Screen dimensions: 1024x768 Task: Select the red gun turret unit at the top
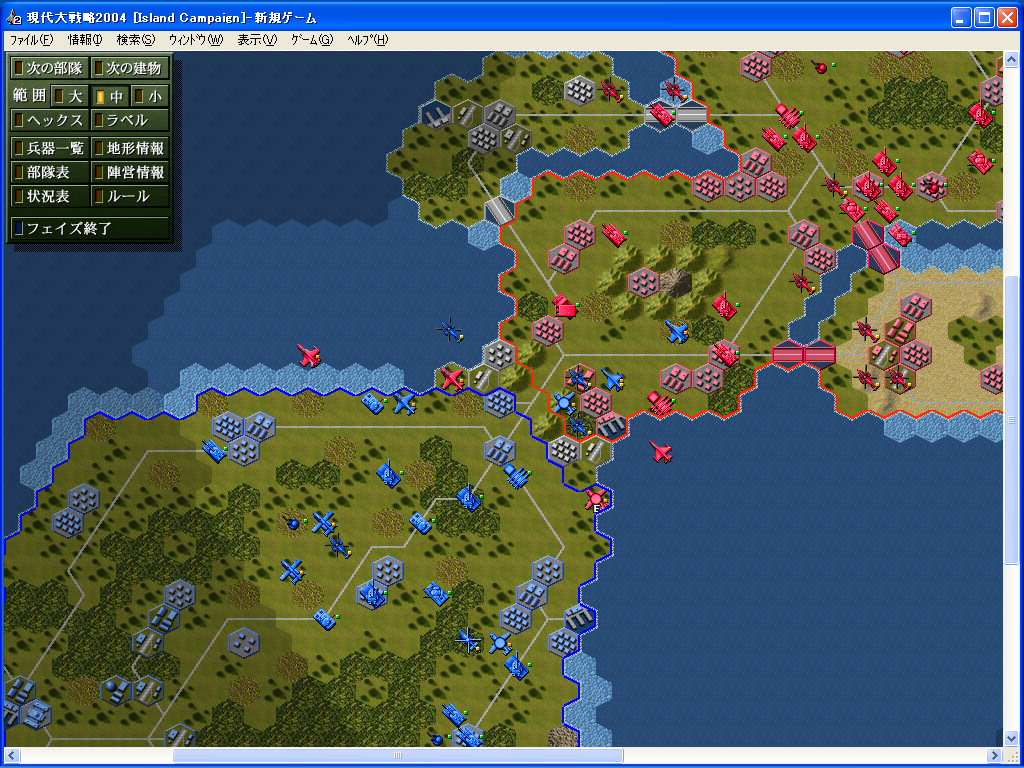coord(820,66)
